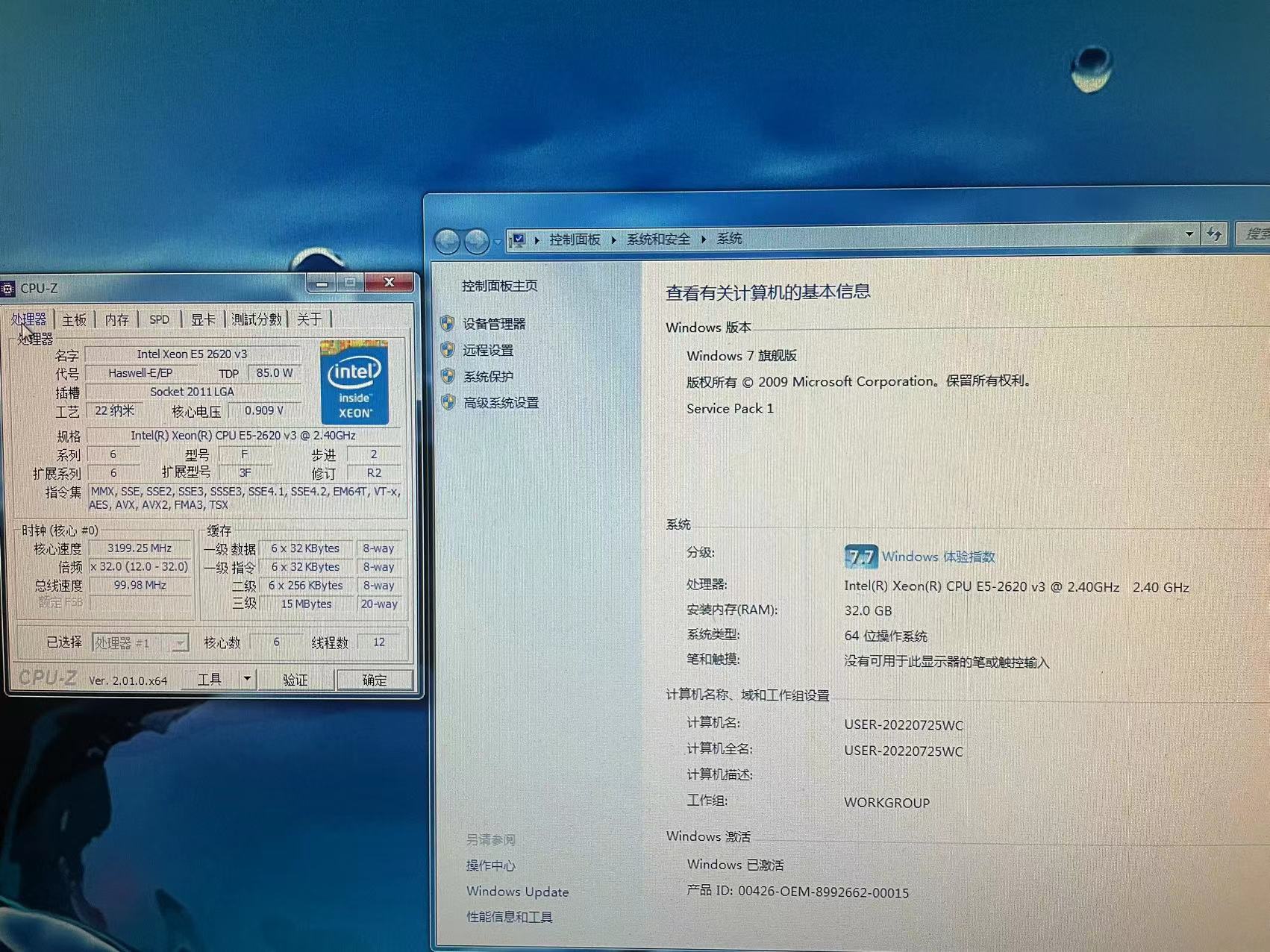
Task: Switch to the 主板 tab in CPU-Z
Action: 74,320
